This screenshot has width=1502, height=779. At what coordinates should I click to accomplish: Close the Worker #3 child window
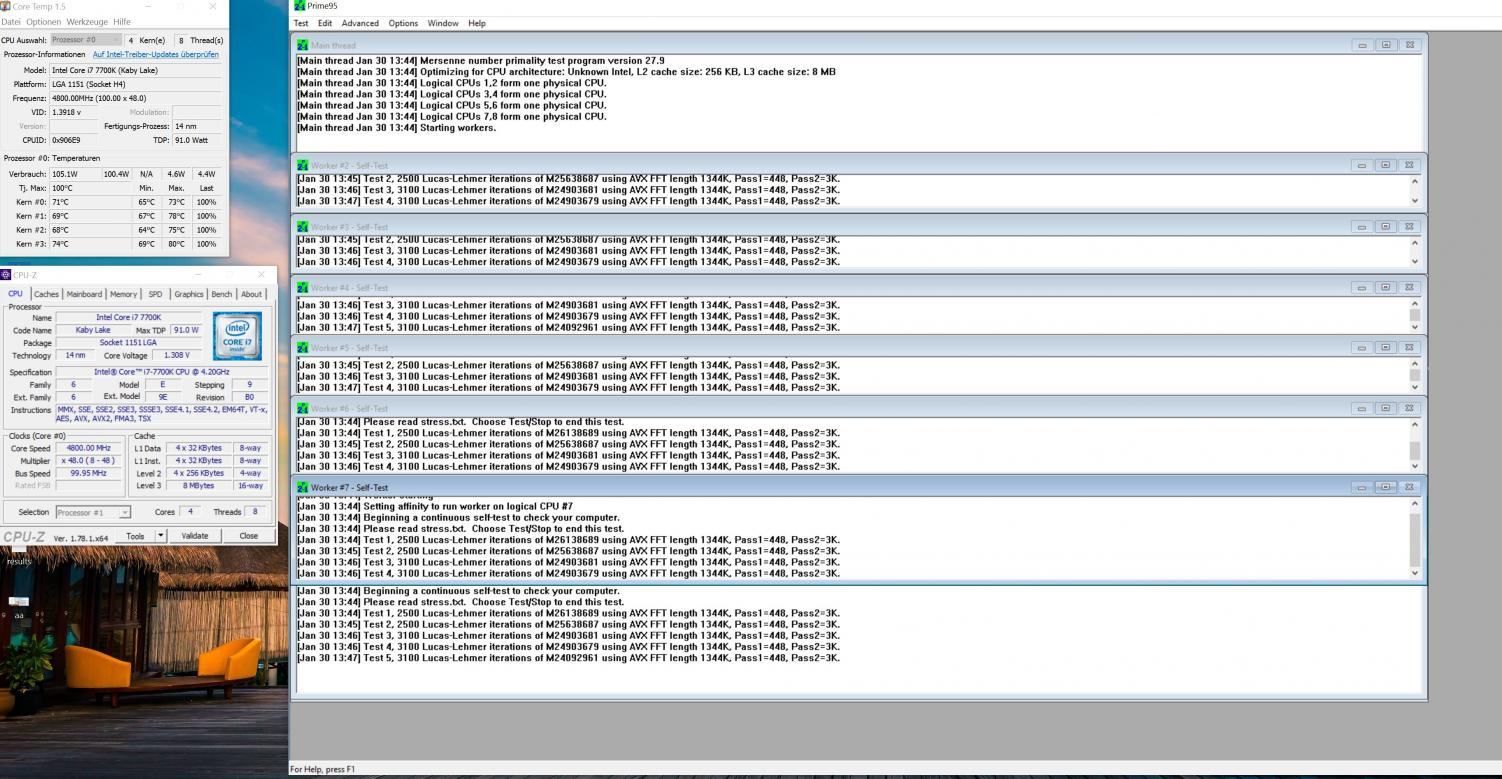[x=1409, y=227]
